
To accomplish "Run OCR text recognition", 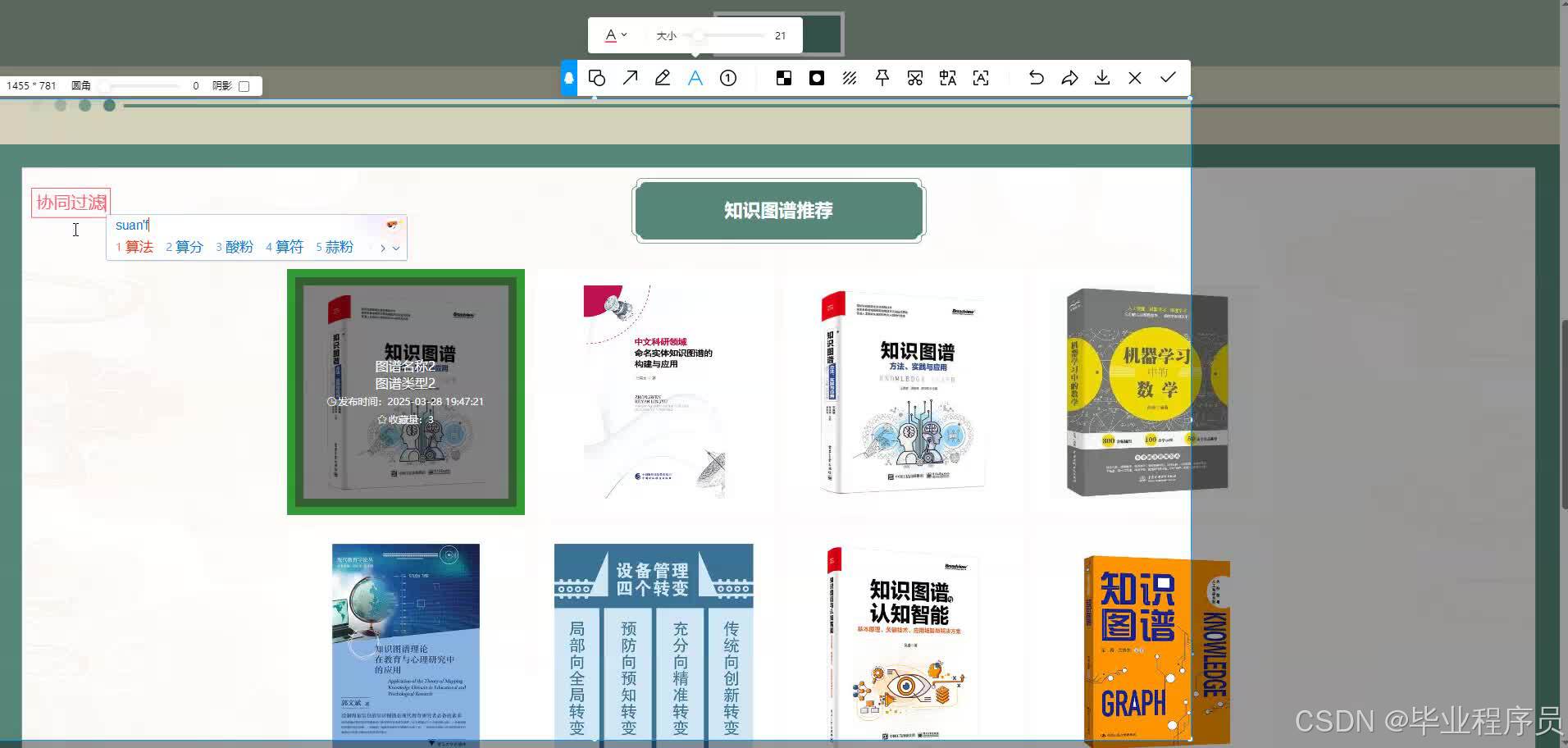I will coord(981,78).
